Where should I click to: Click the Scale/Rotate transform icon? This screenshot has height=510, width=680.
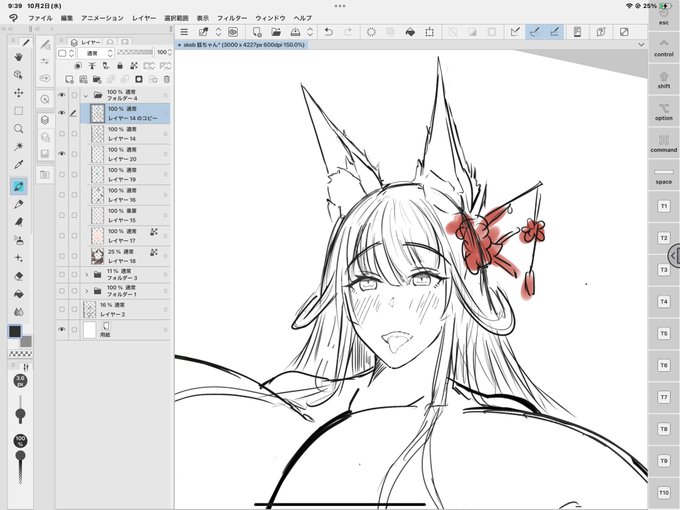pos(429,32)
